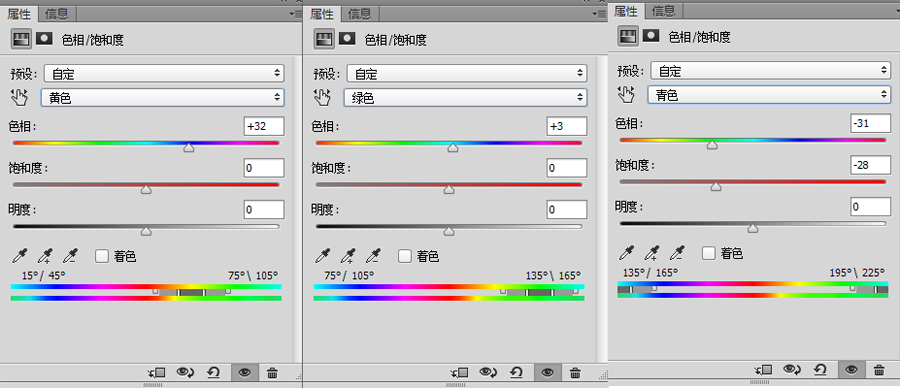
Task: Open the panel flyout menu of the Green panel
Action: tap(599, 14)
